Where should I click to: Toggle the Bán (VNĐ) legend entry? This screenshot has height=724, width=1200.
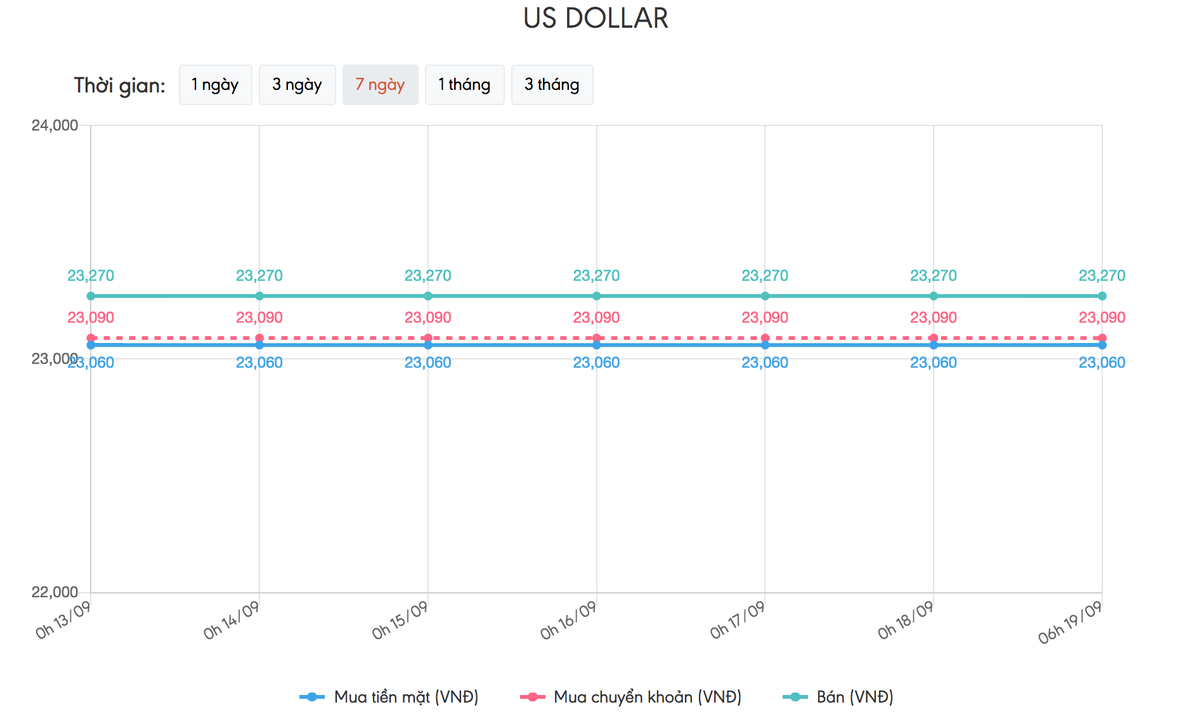855,697
